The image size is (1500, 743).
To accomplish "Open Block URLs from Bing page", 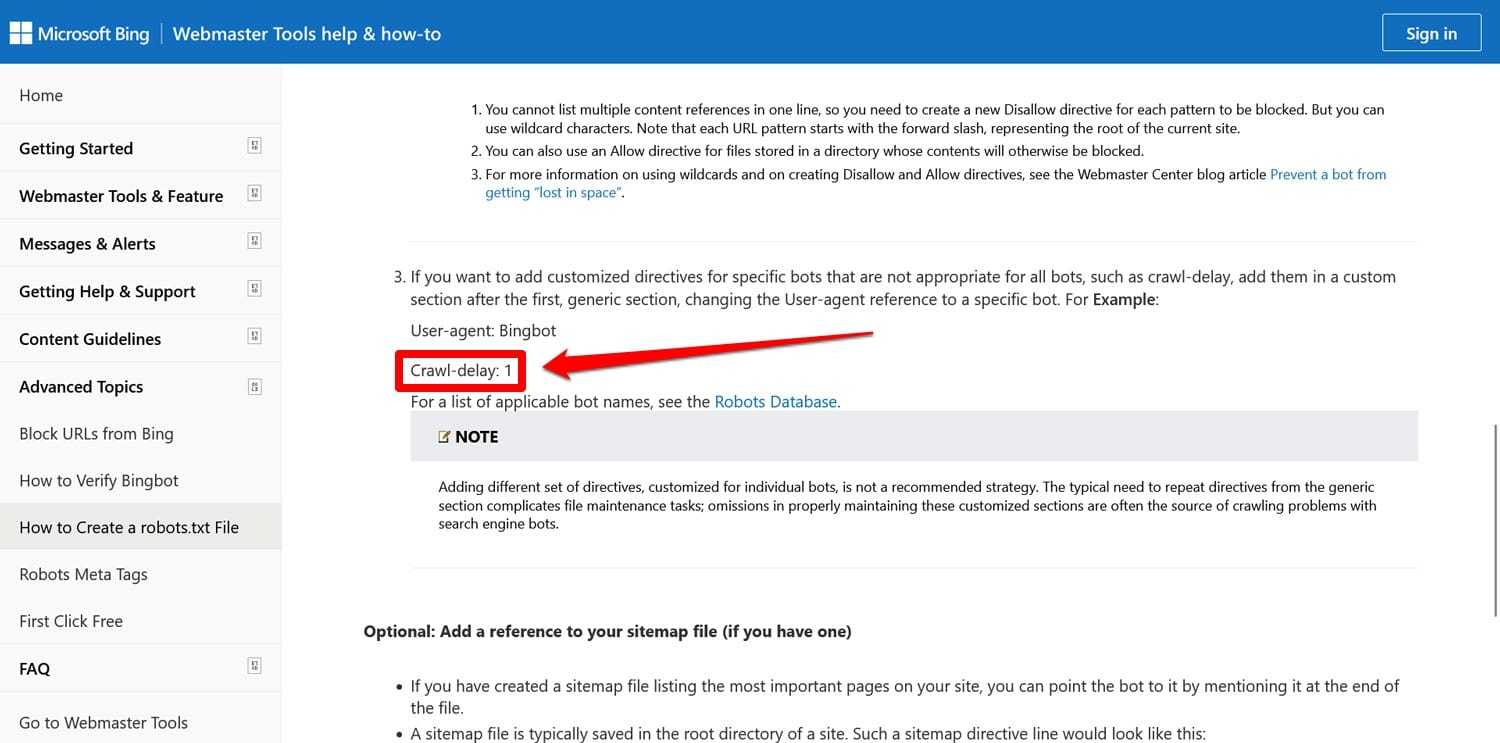I will coord(96,434).
